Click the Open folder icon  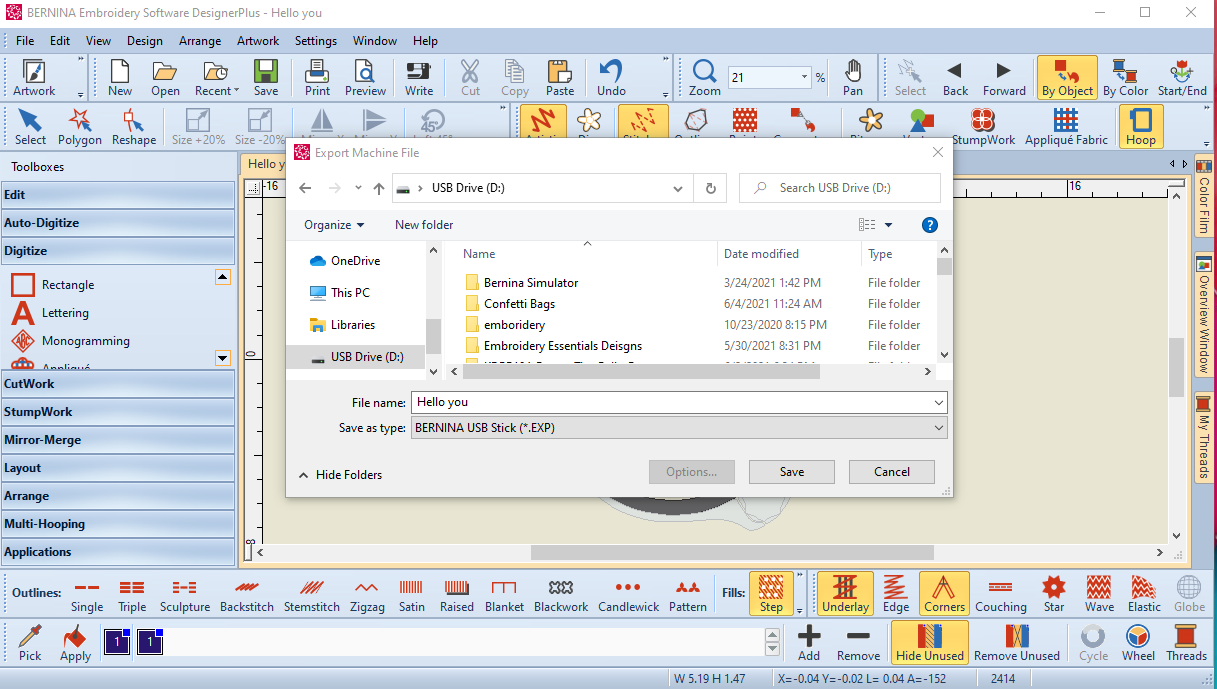click(165, 77)
